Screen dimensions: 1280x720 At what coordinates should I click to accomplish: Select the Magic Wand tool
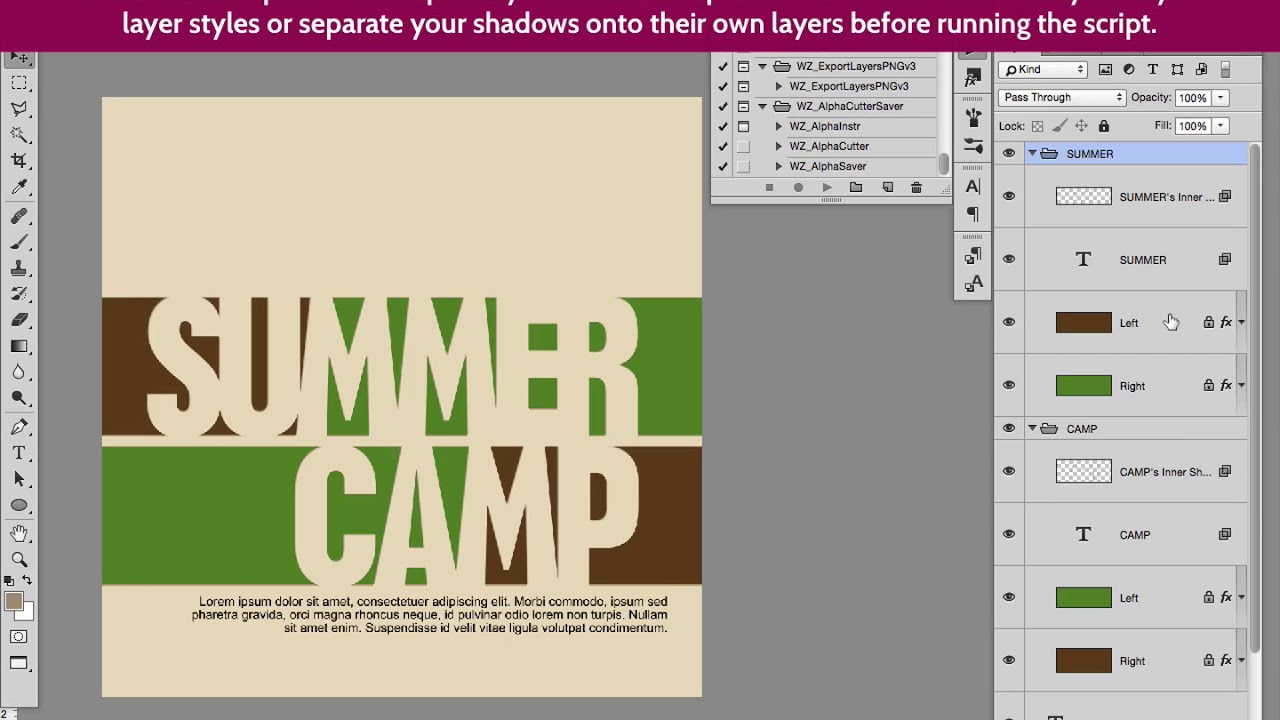coord(19,135)
